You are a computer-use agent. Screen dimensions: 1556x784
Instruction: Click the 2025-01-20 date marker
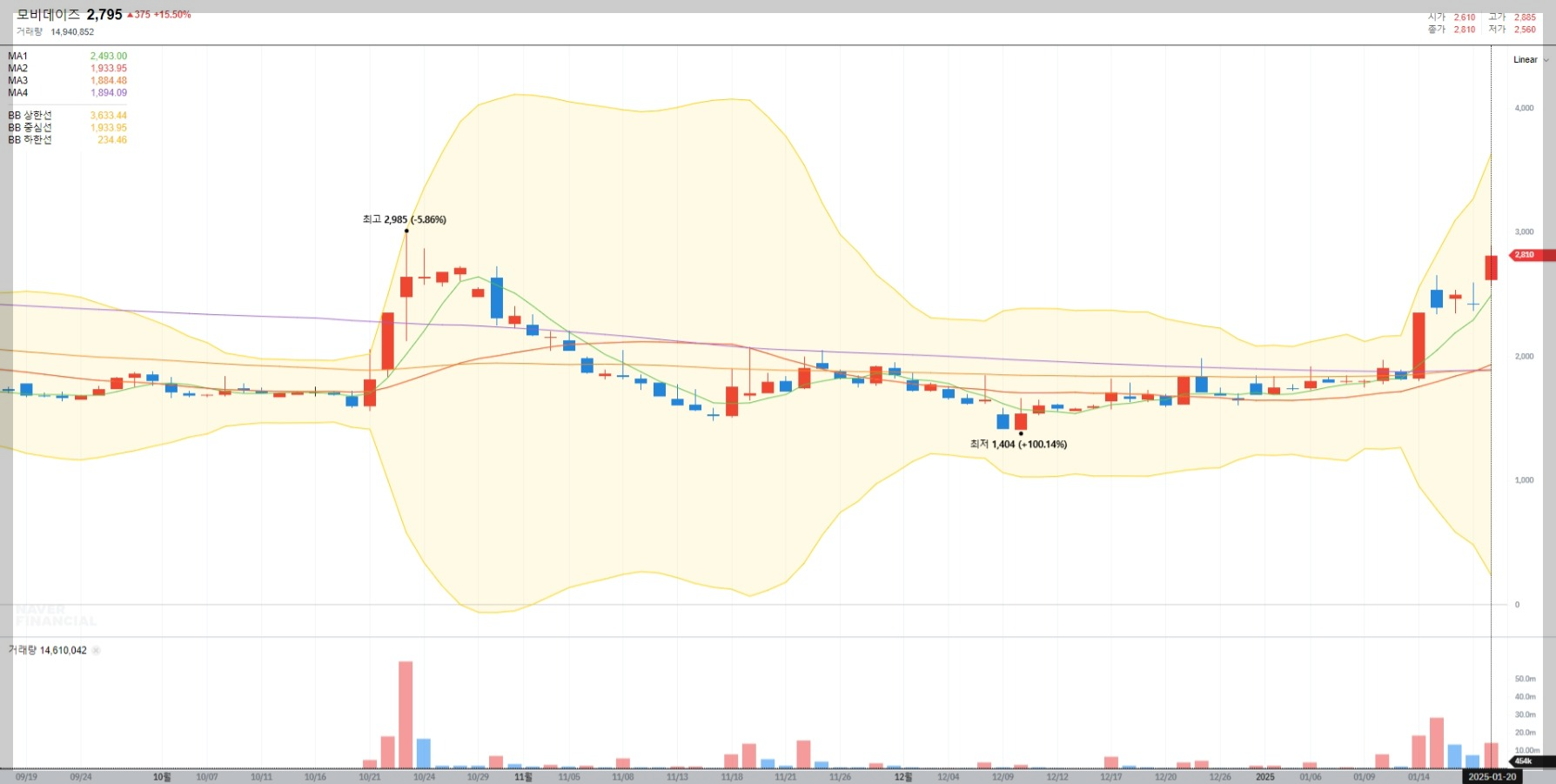point(1492,777)
